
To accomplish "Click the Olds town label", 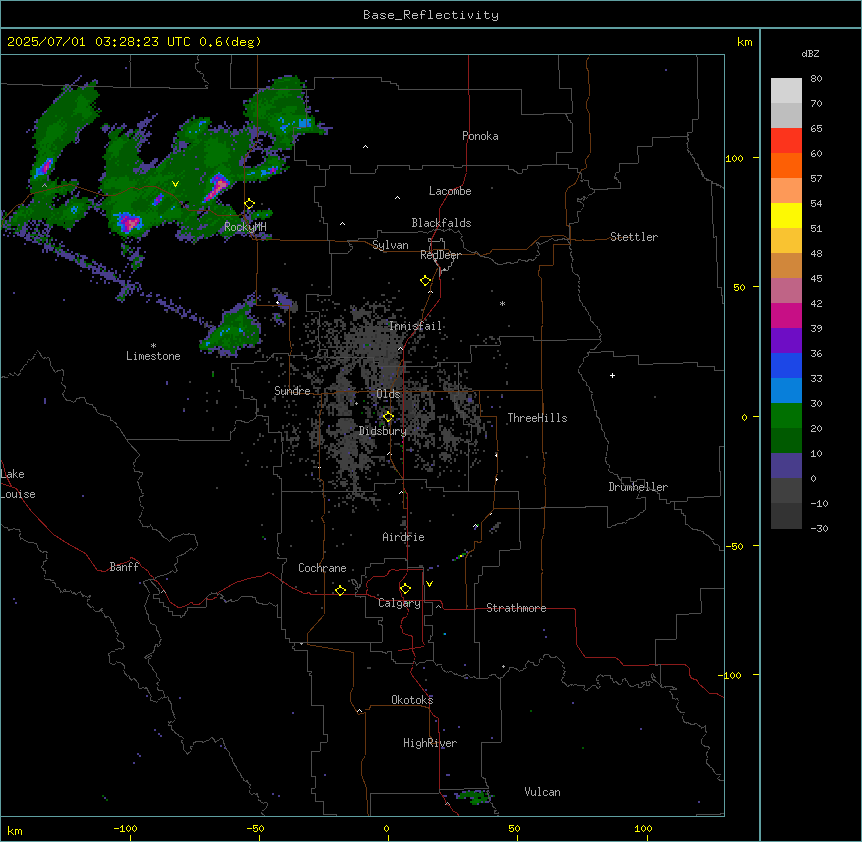I will [x=388, y=394].
